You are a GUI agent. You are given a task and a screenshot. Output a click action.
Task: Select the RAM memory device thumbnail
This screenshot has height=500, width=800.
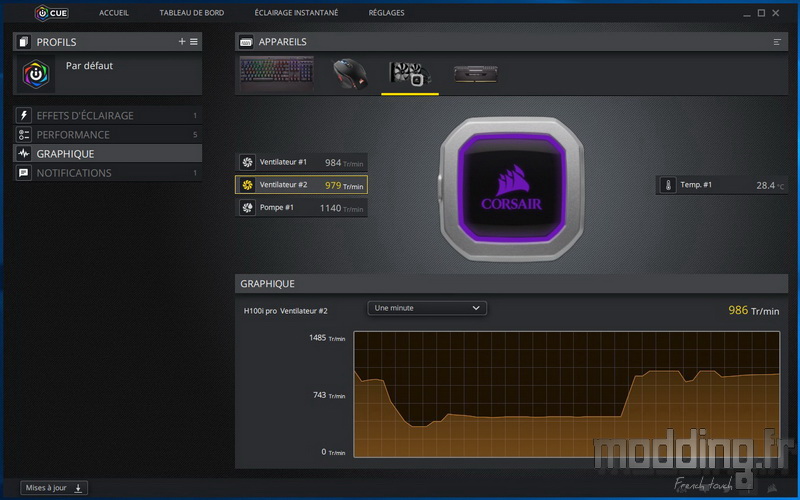click(x=476, y=74)
